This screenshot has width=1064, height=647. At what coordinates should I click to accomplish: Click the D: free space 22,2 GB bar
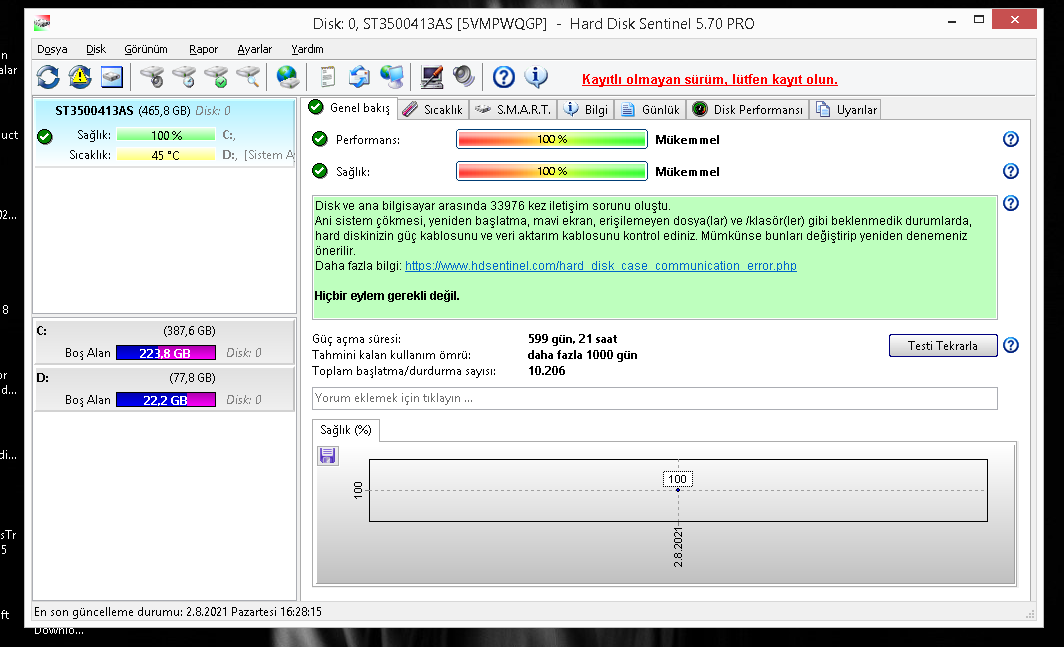[166, 400]
